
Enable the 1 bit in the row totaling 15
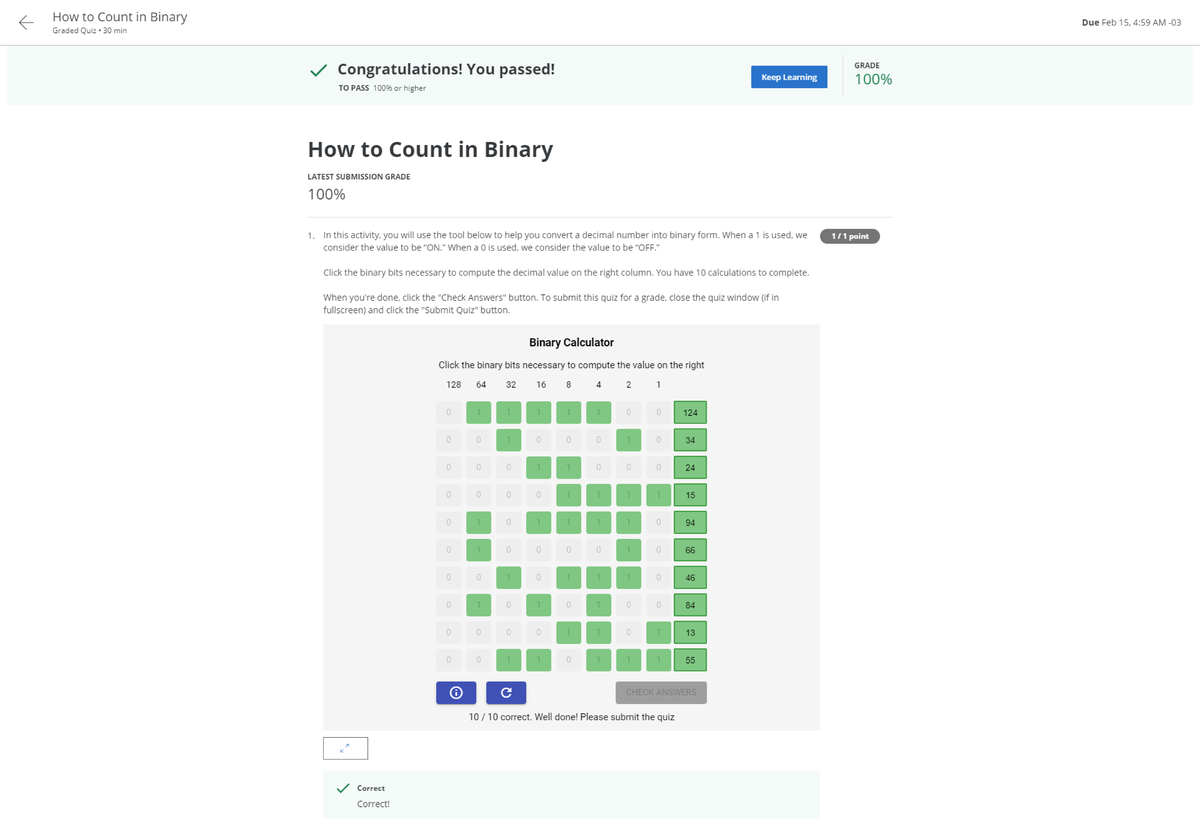pos(658,494)
